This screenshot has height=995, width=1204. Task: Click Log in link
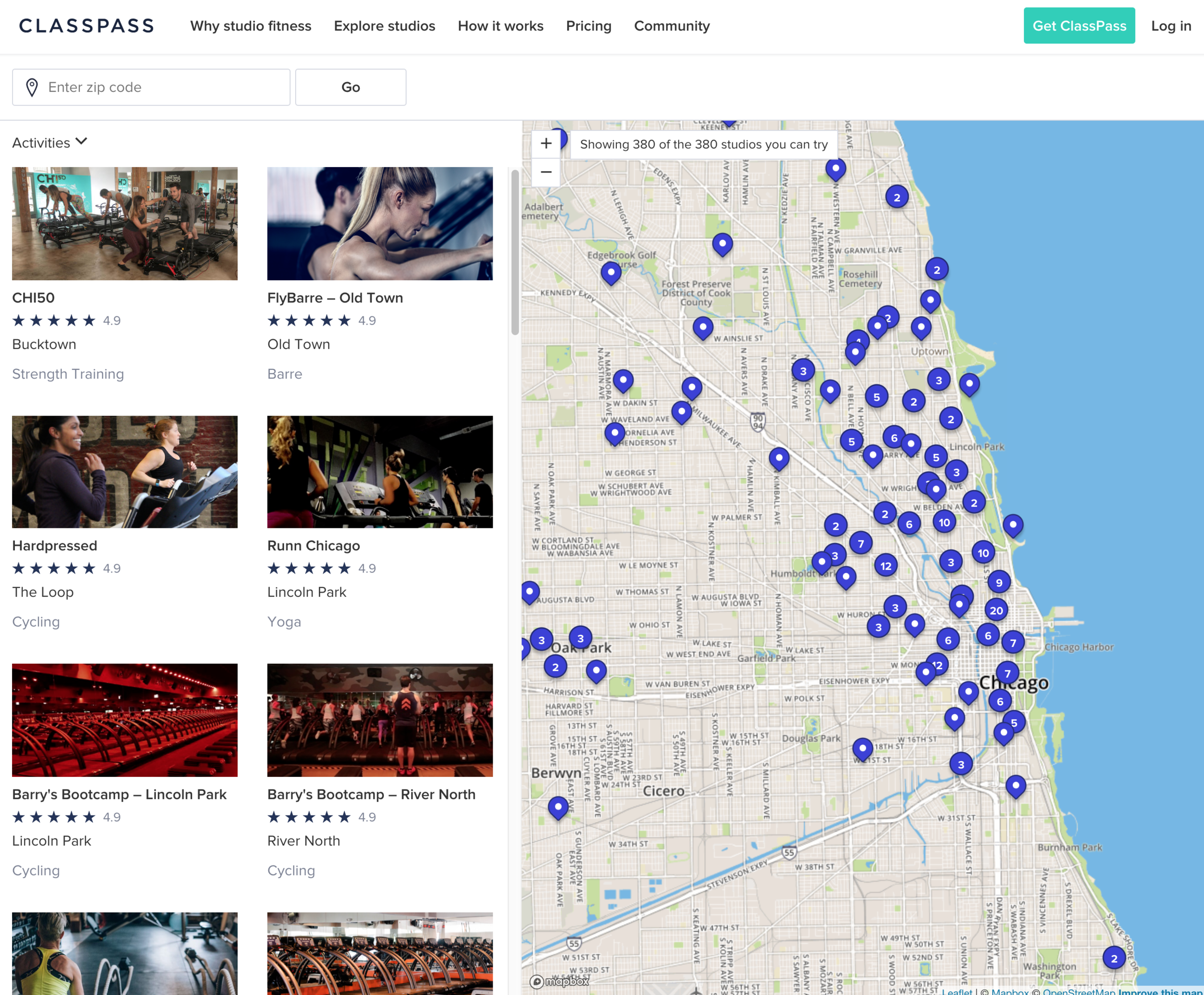coord(1171,26)
